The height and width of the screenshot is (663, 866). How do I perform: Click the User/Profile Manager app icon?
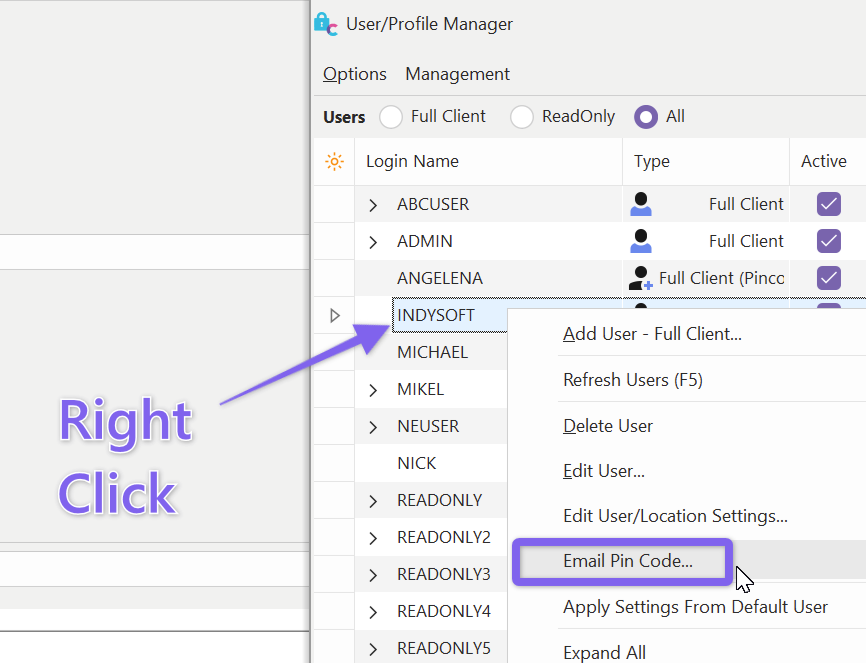coord(326,23)
